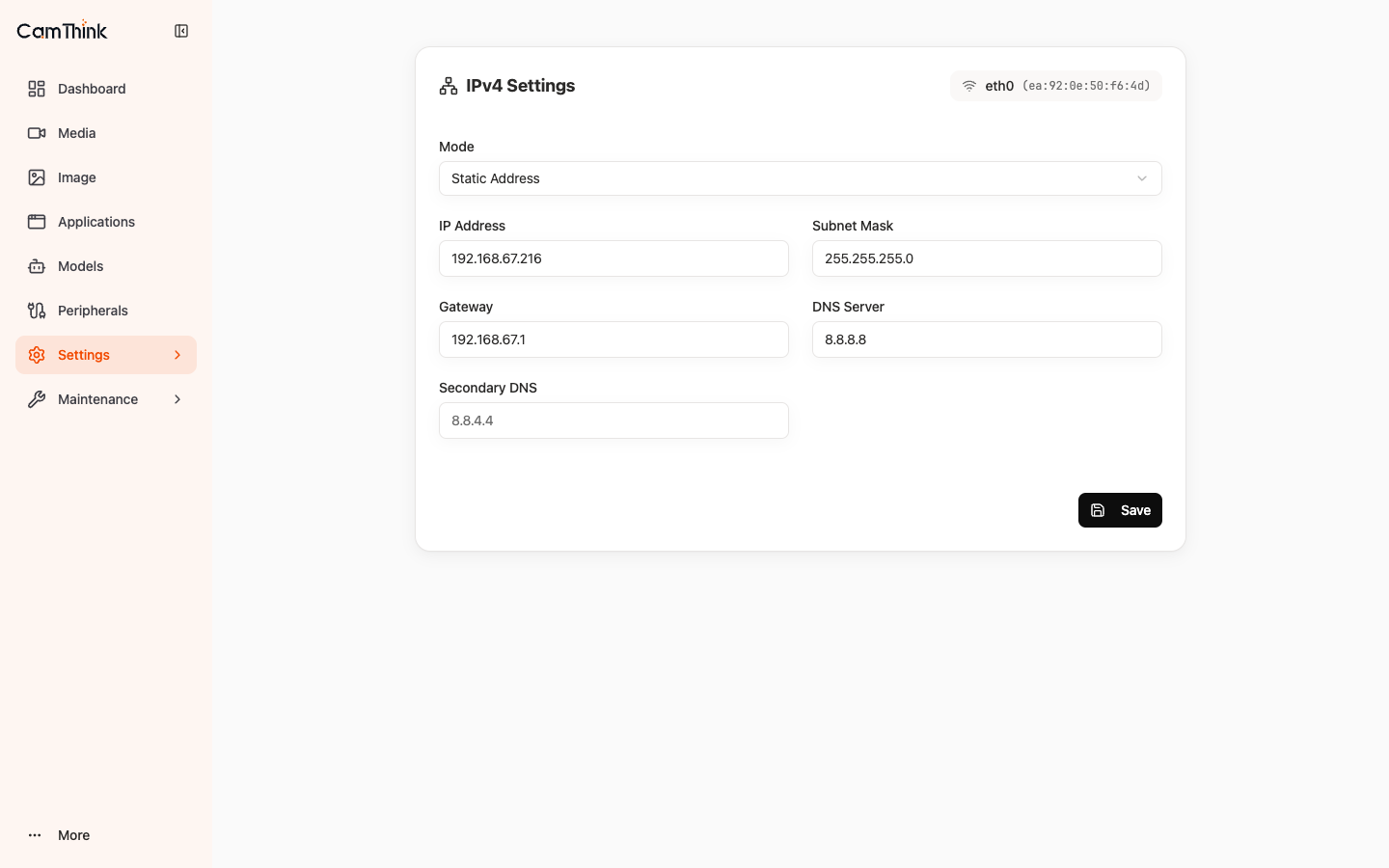Select the Settings menu label
Screen dimensions: 1389x868
click(84, 355)
